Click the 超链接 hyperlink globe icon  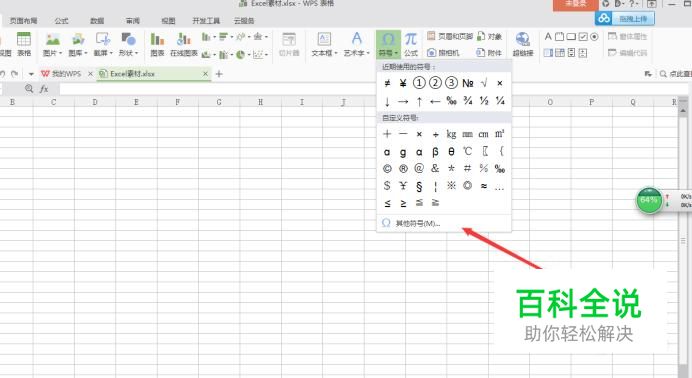pos(523,44)
